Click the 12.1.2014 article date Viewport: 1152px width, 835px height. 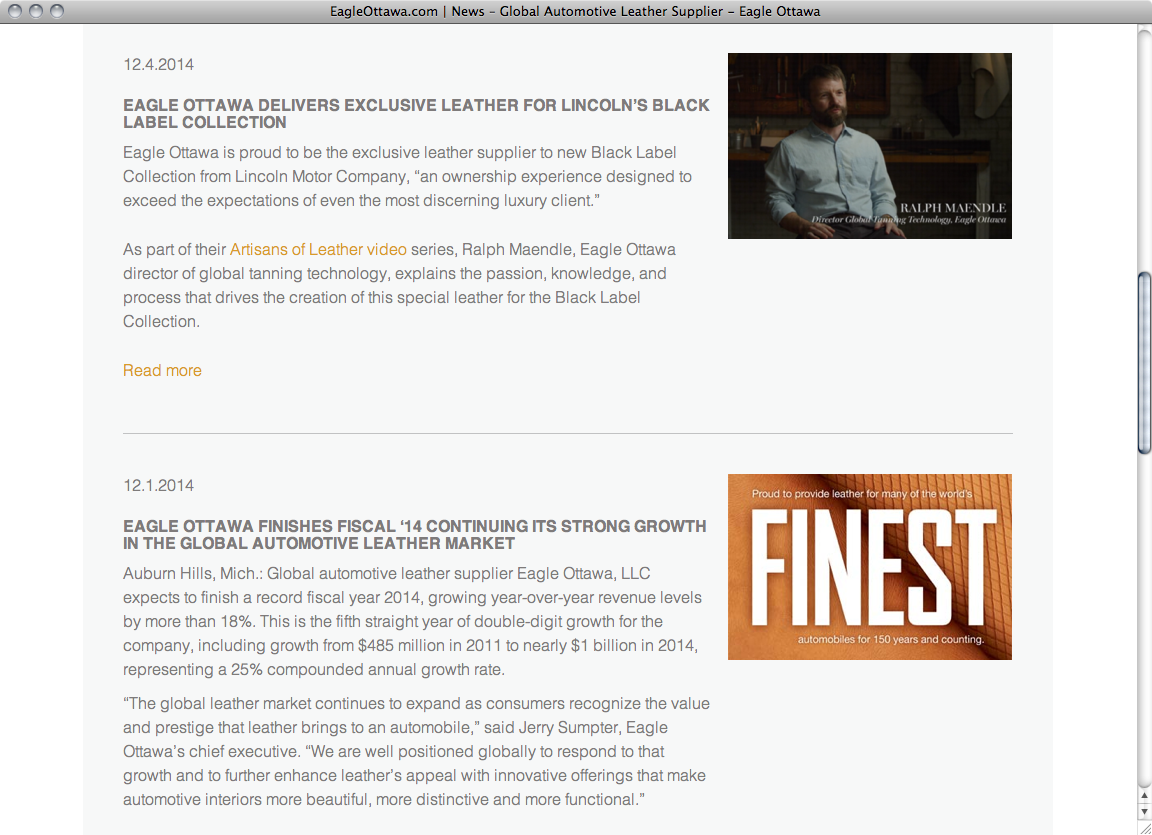tap(159, 485)
